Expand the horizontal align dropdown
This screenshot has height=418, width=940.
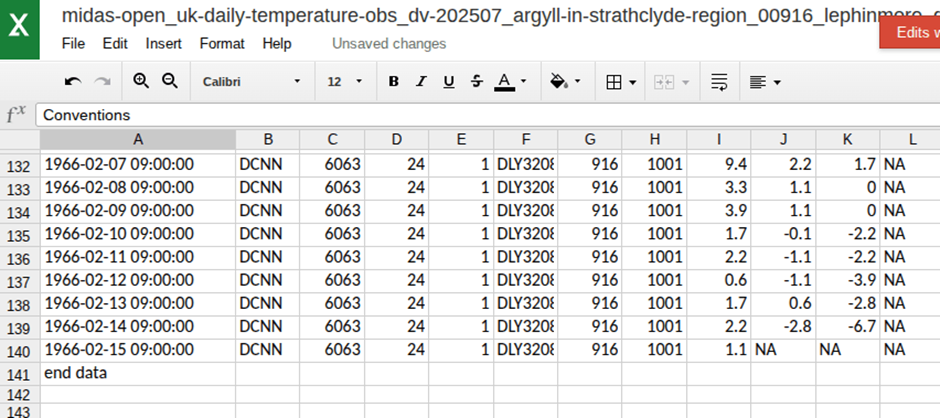764,82
